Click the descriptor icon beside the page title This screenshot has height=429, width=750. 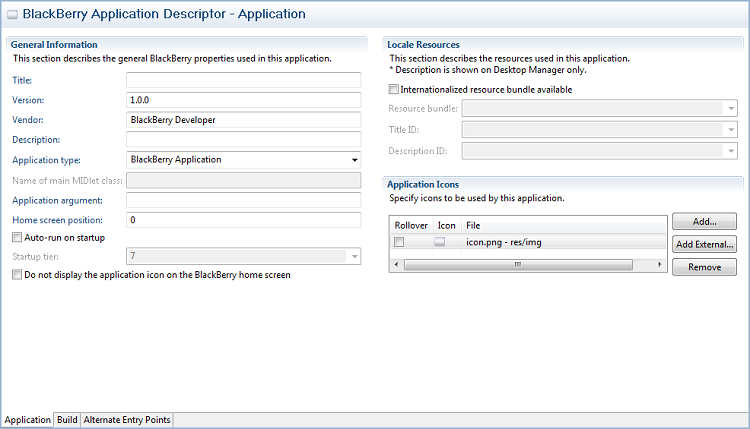click(12, 15)
